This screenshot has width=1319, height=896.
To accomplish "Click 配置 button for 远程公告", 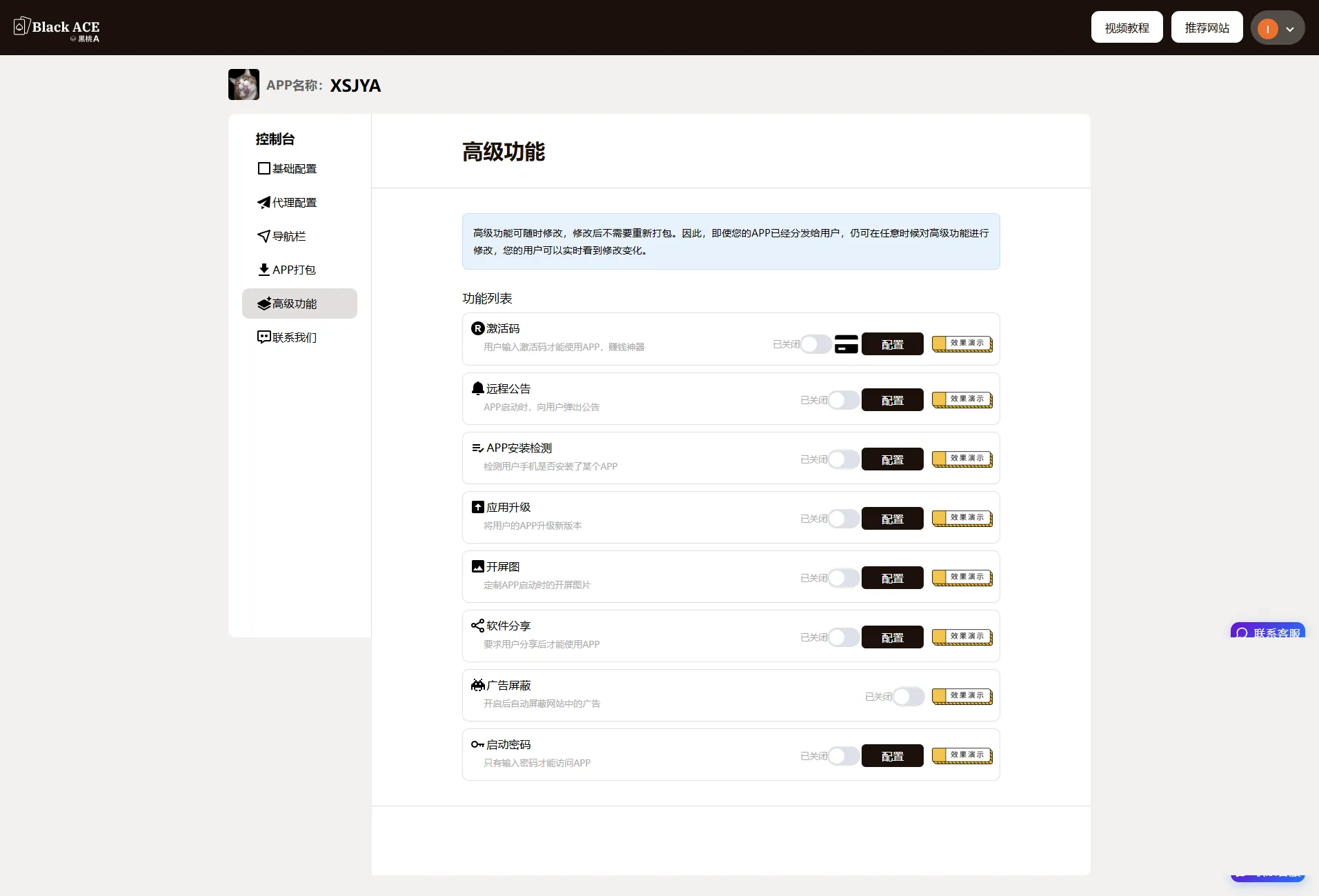I will 892,400.
